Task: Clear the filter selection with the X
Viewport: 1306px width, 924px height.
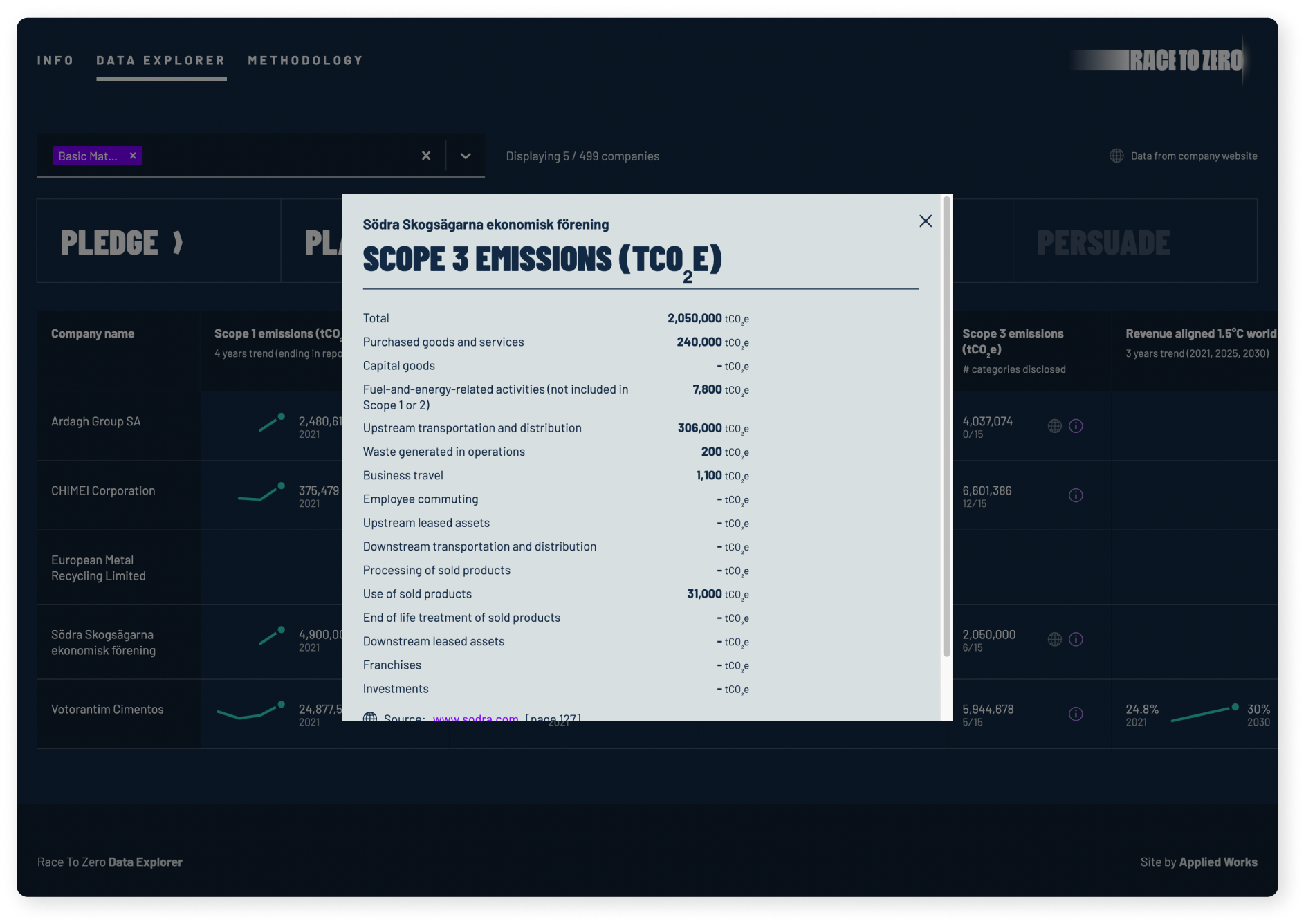Action: (426, 156)
